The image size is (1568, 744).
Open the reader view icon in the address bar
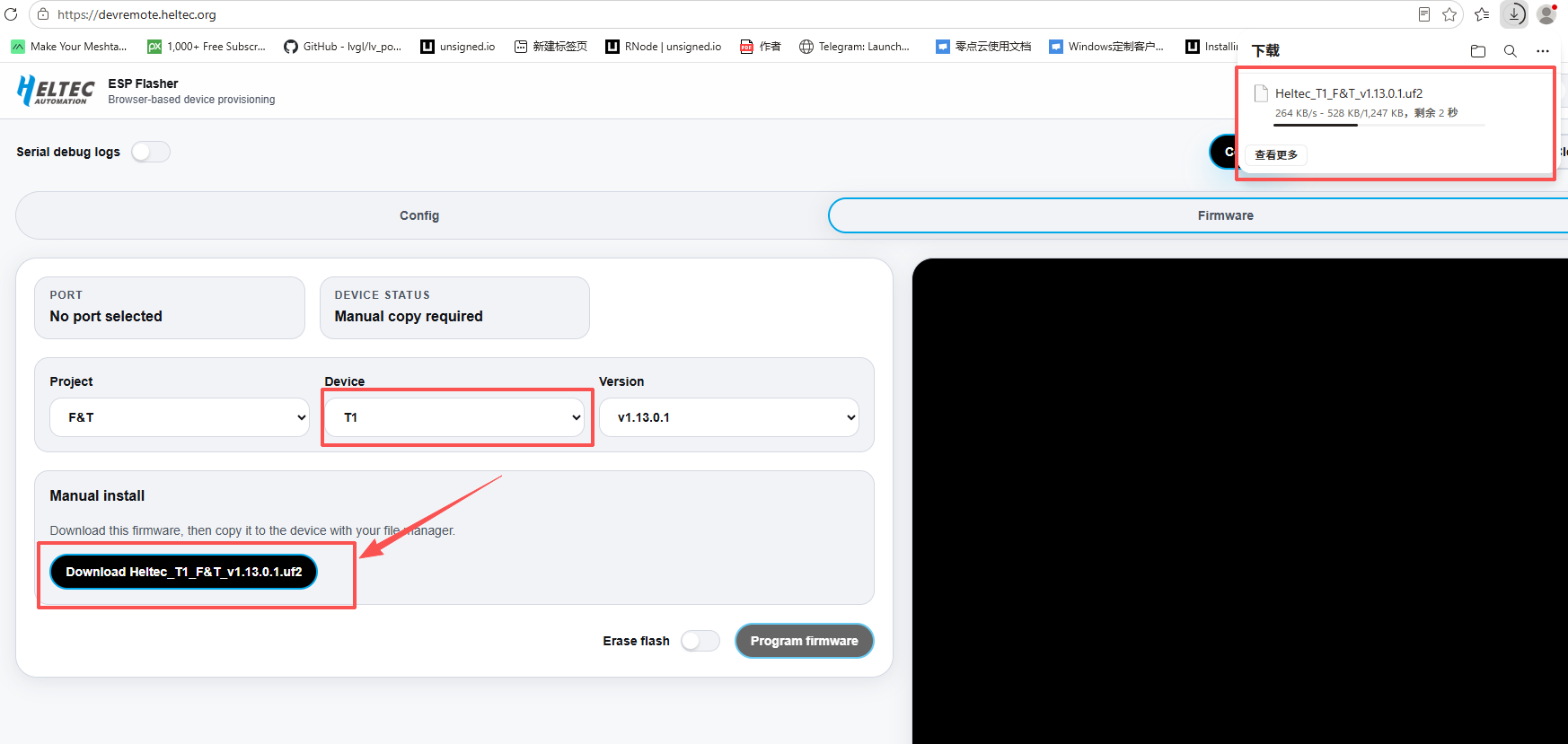tap(1424, 14)
